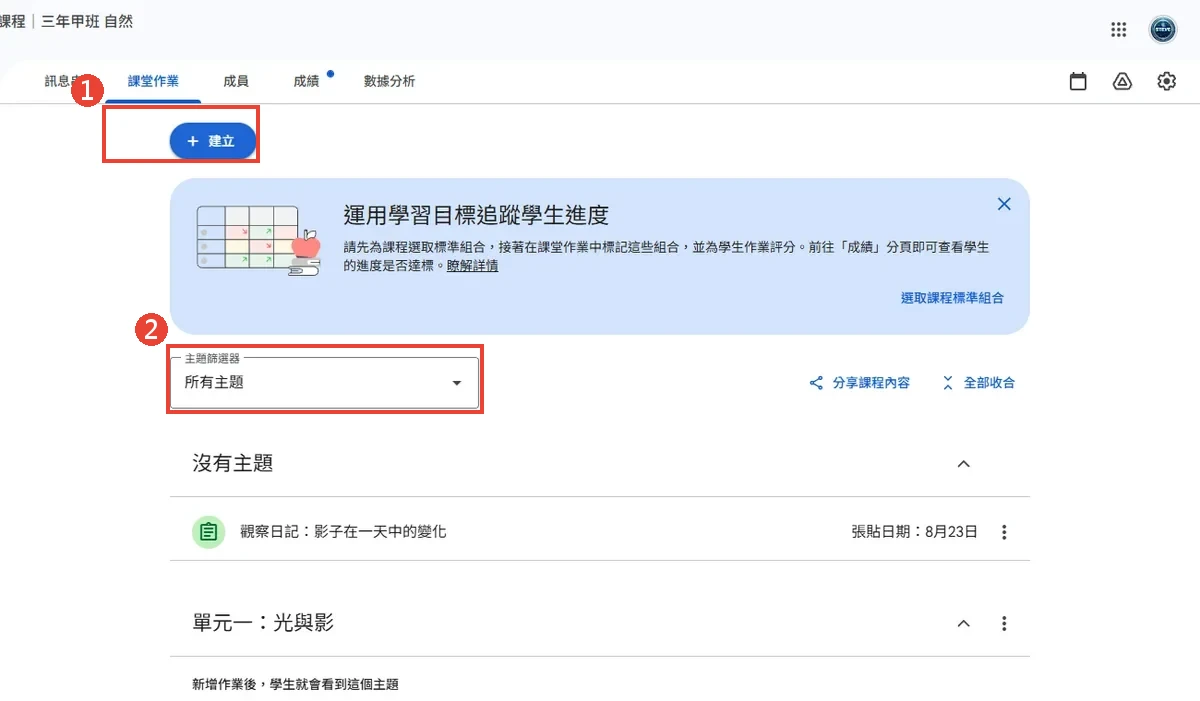The height and width of the screenshot is (701, 1200).
Task: Open the Google apps grid
Action: 1119,29
